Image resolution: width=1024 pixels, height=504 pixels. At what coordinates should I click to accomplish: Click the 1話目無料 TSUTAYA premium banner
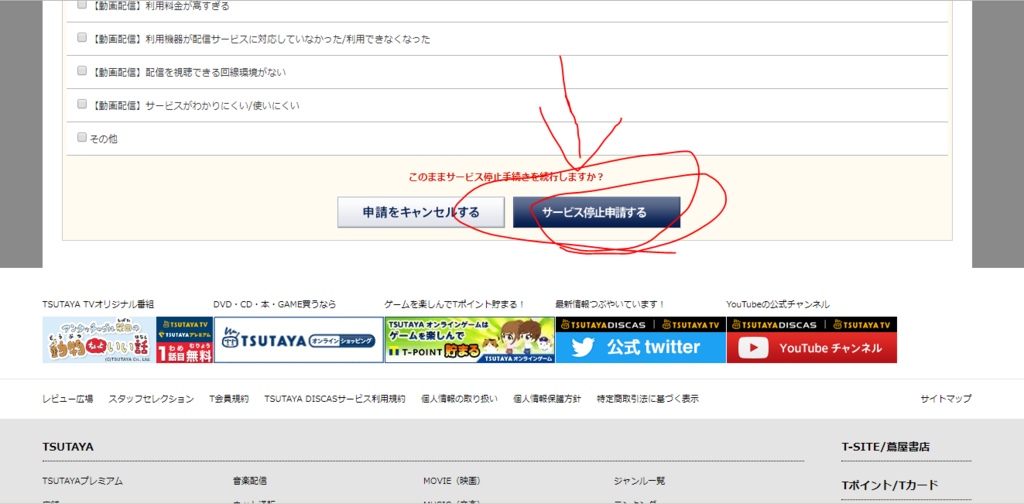click(x=185, y=340)
